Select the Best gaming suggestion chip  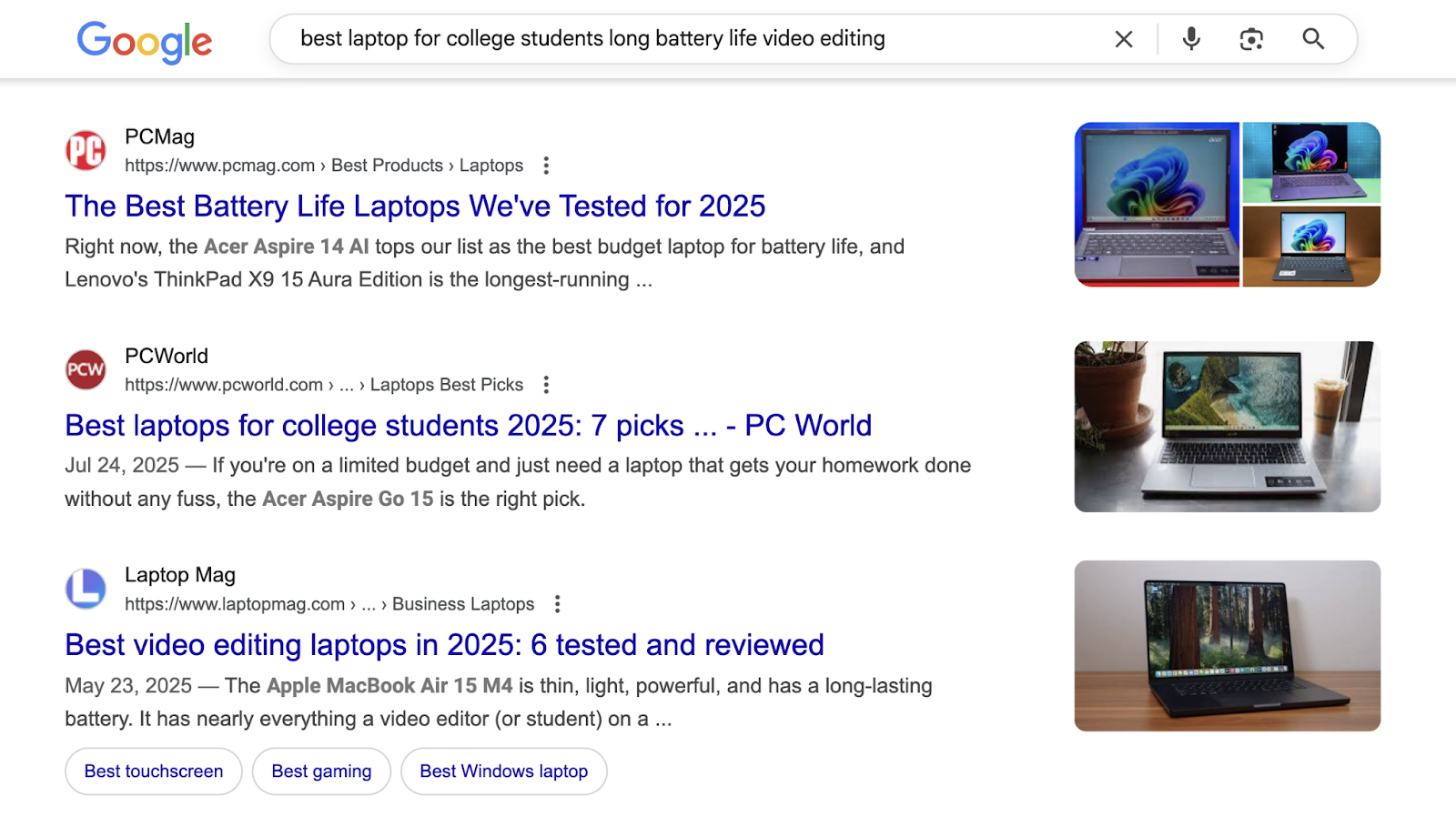point(321,771)
